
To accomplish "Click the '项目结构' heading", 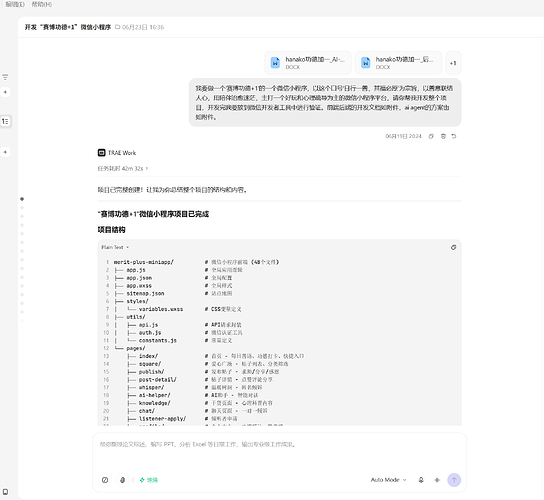I will pos(111,229).
